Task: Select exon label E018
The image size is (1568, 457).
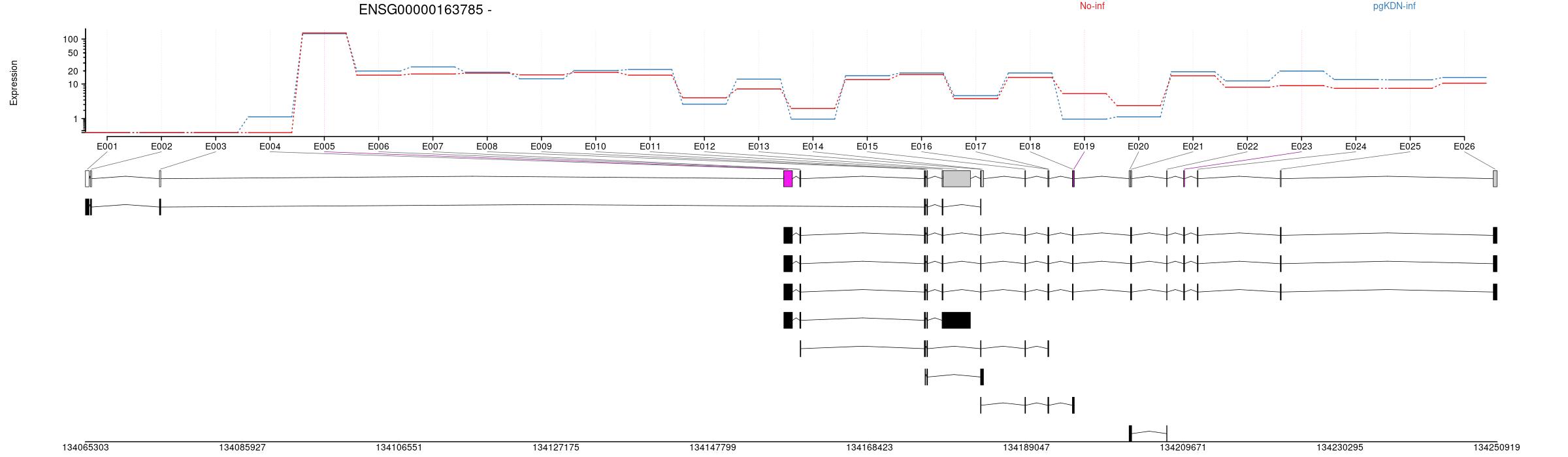Action: [1030, 147]
